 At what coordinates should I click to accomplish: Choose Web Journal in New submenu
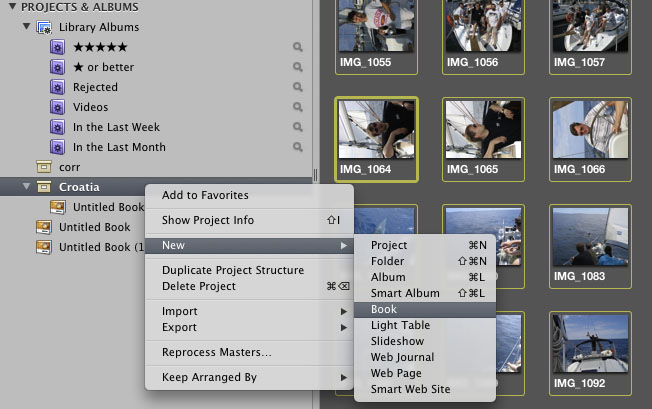[425, 357]
